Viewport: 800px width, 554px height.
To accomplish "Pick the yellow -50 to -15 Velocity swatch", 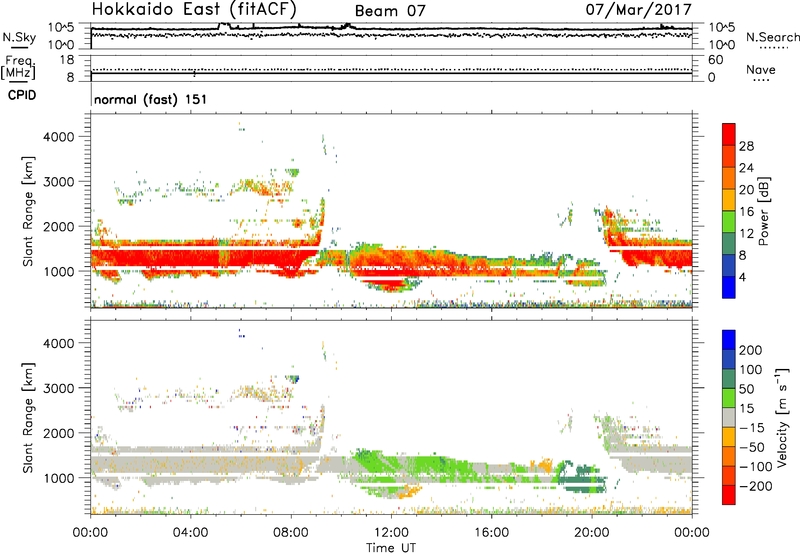I will [729, 437].
